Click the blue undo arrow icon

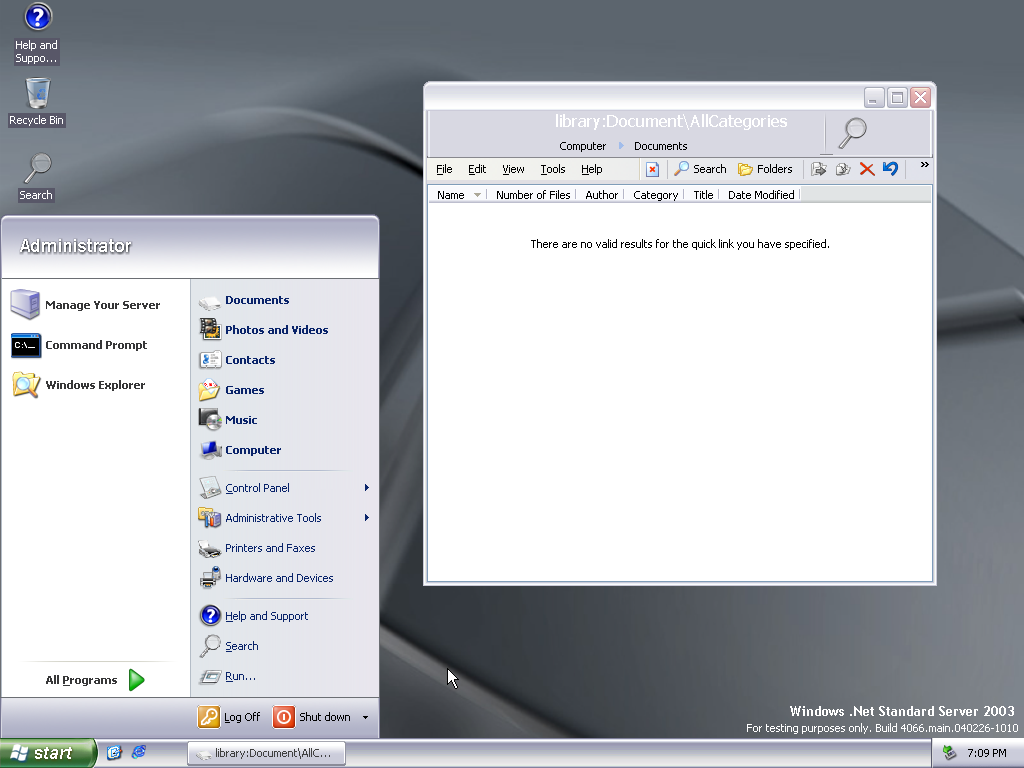[x=890, y=169]
